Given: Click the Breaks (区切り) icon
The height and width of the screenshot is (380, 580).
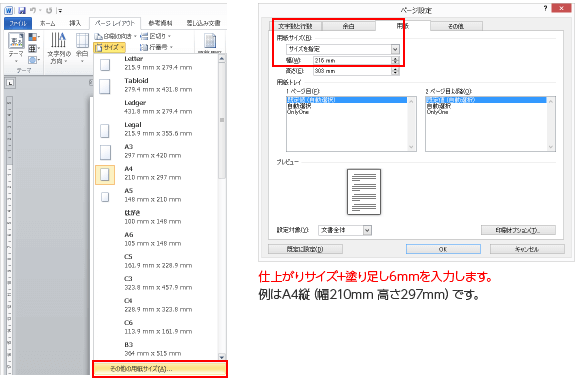Looking at the screenshot, I should pos(144,36).
